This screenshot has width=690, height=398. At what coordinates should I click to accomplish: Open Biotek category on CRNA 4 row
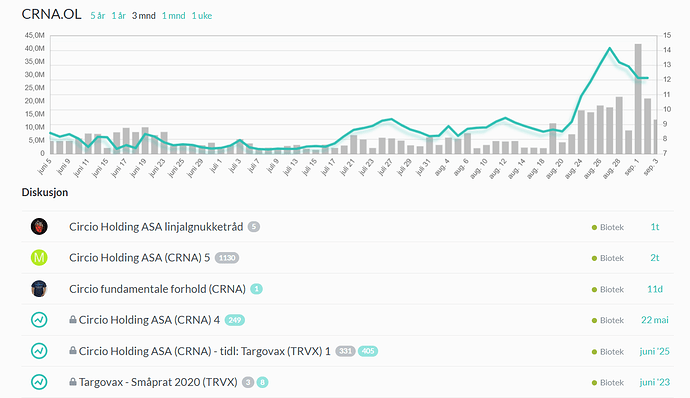click(608, 320)
